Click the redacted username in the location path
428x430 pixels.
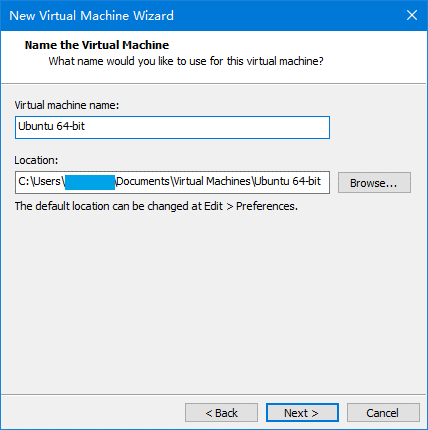[90, 182]
